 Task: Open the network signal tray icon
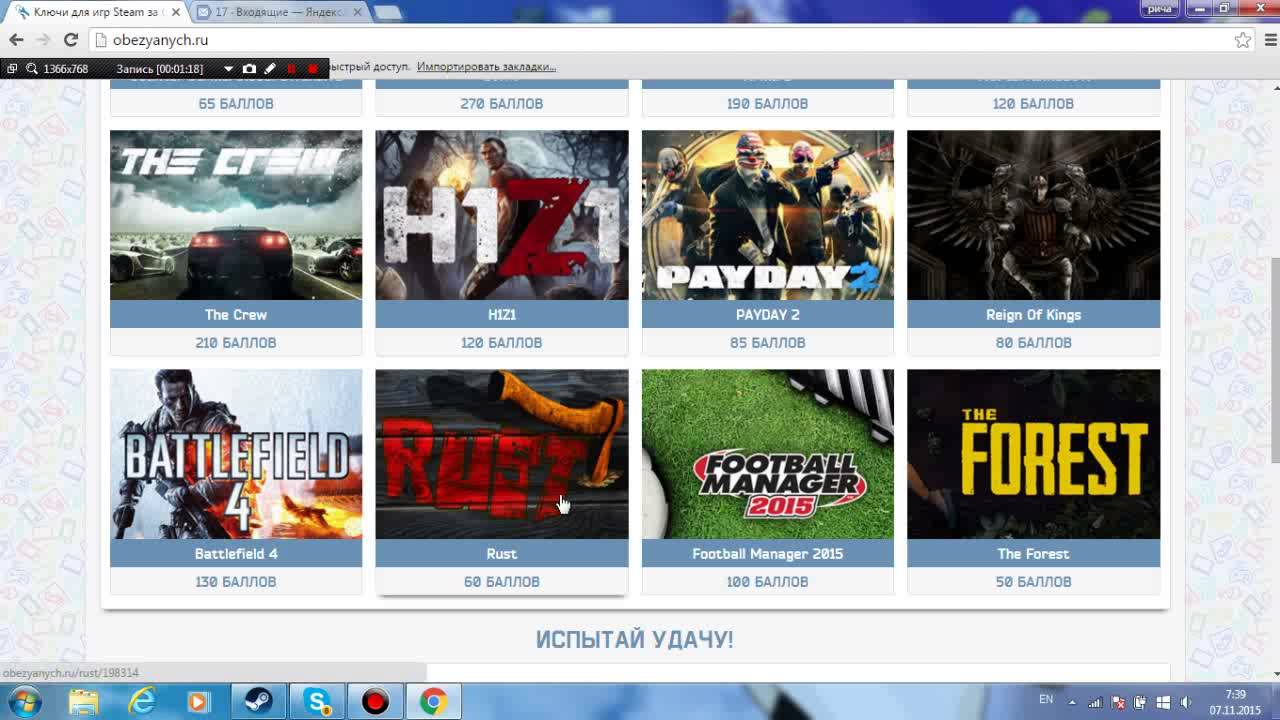point(1095,702)
